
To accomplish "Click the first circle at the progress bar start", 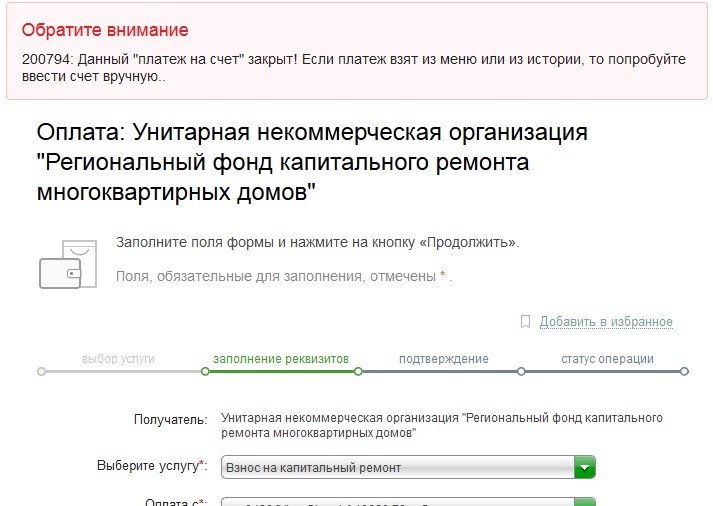I will click(x=41, y=371).
